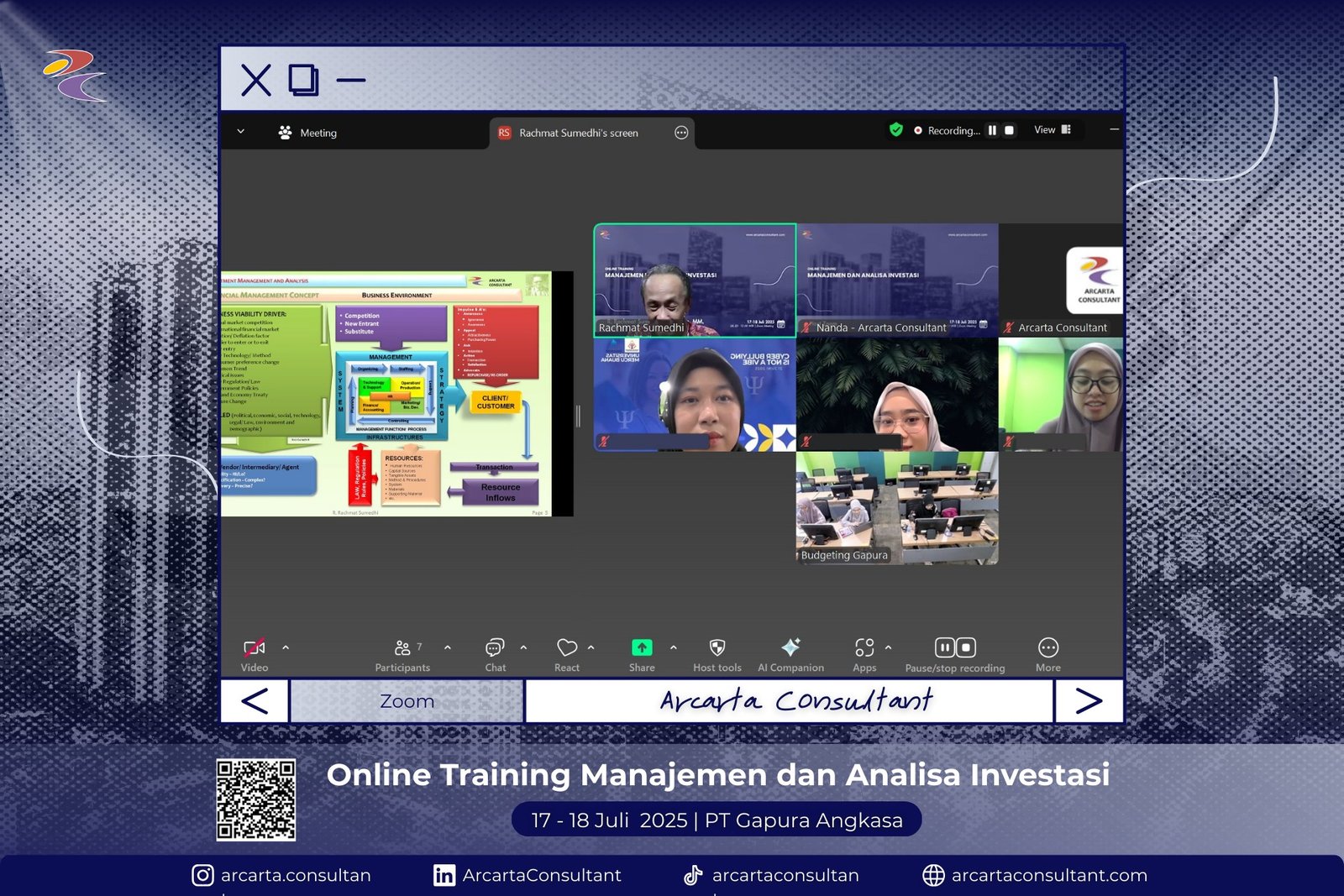Switch to the Meeting tab

tap(308, 133)
